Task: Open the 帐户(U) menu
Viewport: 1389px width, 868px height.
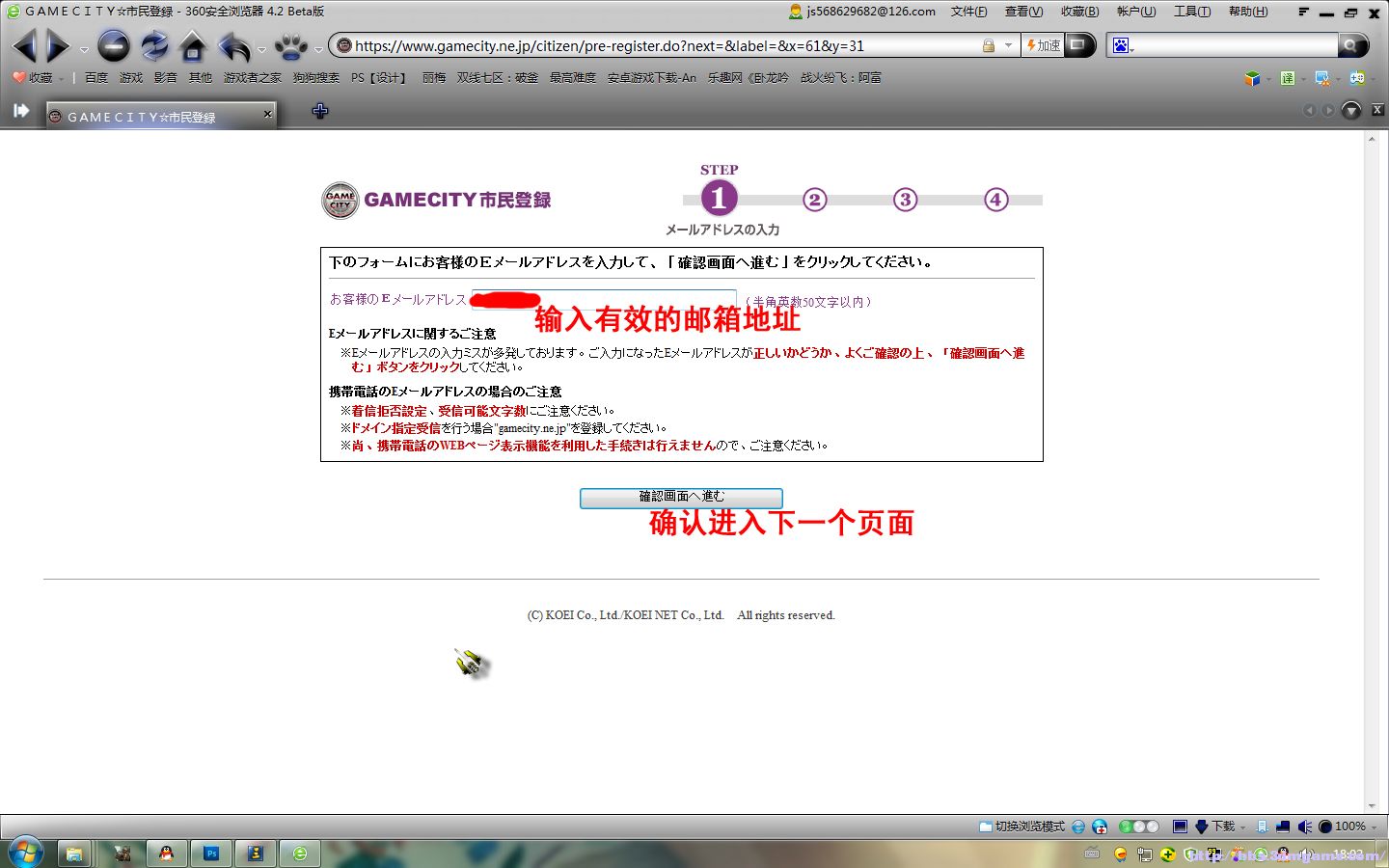Action: [1135, 12]
